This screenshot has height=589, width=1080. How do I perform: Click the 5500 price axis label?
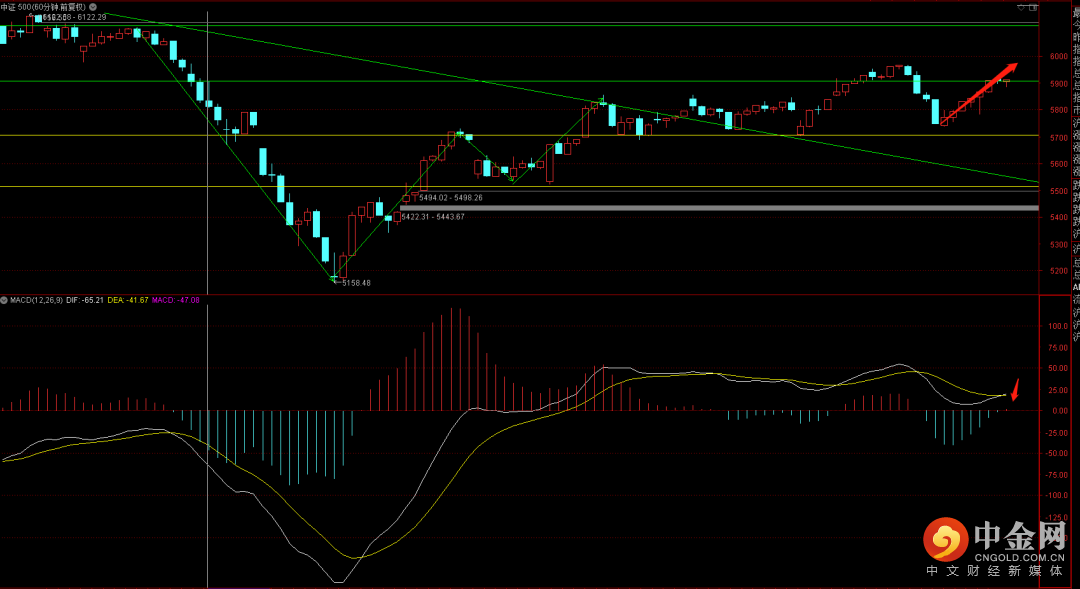pos(1057,191)
